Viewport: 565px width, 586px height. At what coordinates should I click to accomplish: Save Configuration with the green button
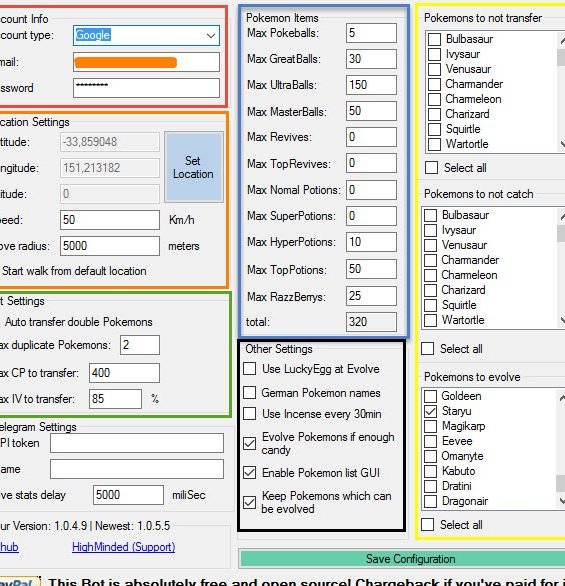coord(403,559)
